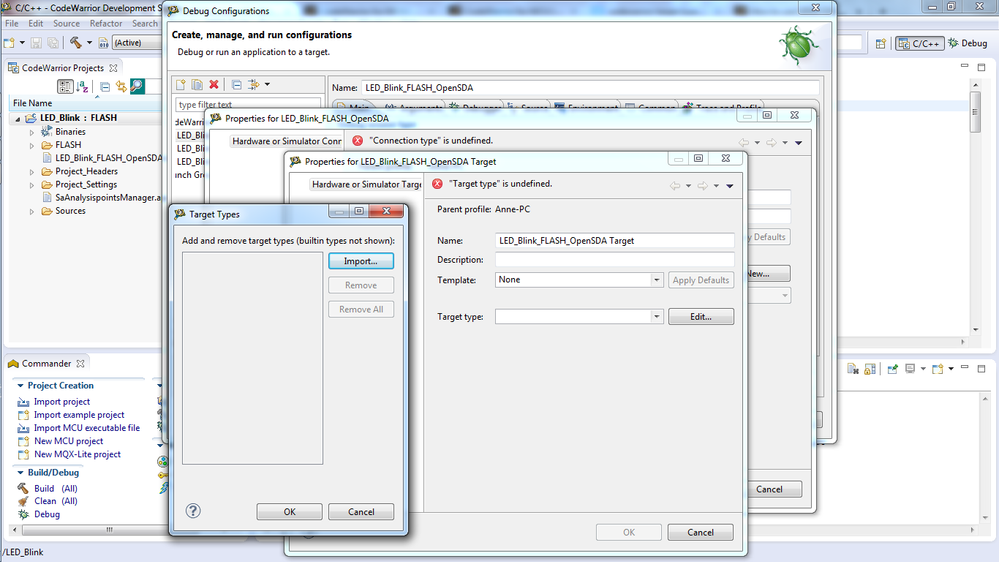This screenshot has height=562, width=999.
Task: Expand the FLASH folder node
Action: [32, 145]
